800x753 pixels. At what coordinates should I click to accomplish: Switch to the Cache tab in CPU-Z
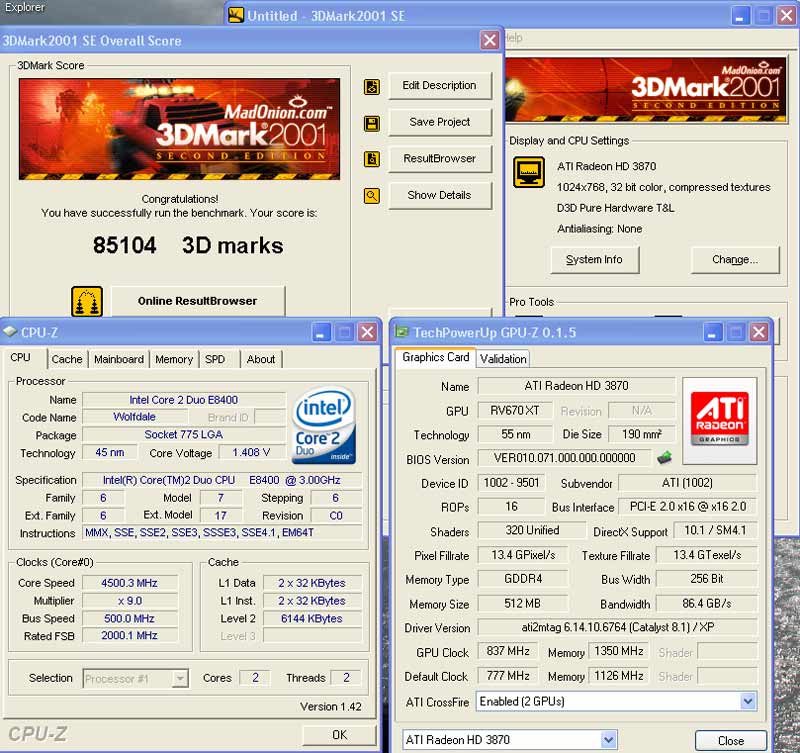tap(67, 359)
